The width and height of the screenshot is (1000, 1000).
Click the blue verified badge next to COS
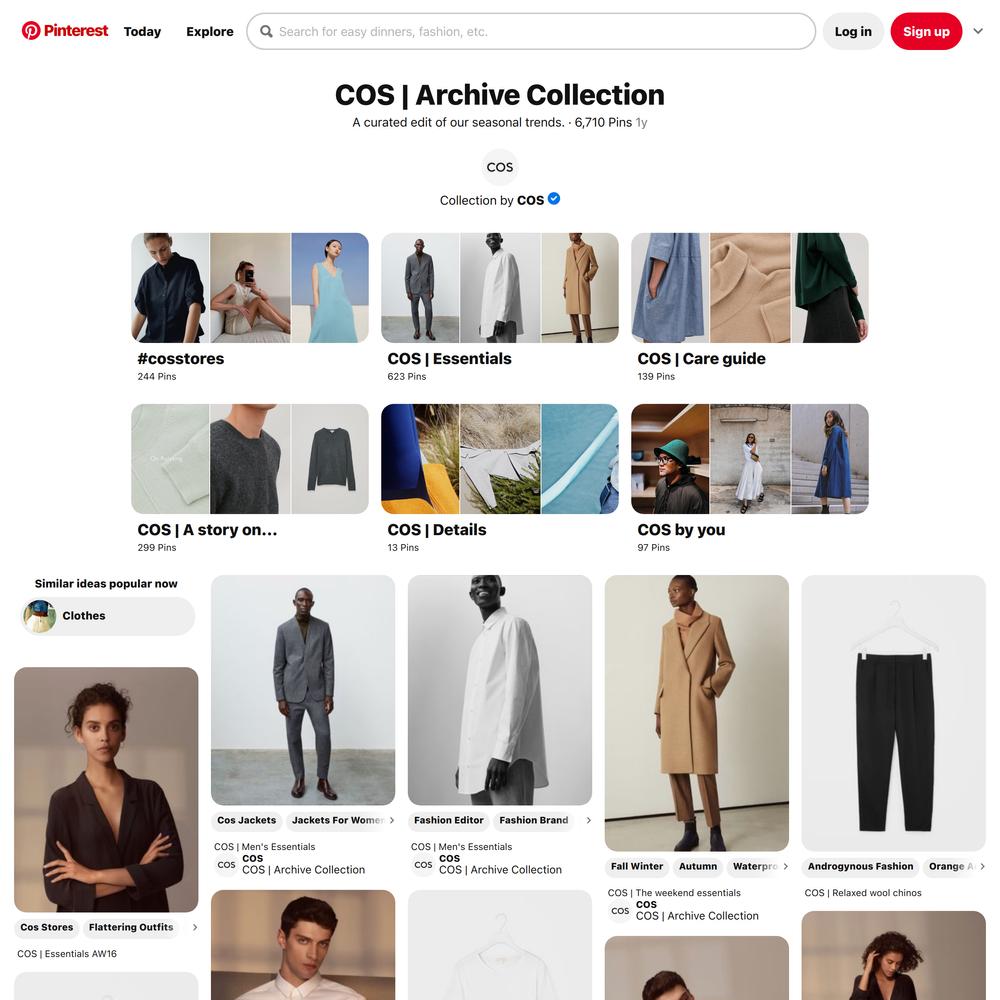click(x=554, y=199)
